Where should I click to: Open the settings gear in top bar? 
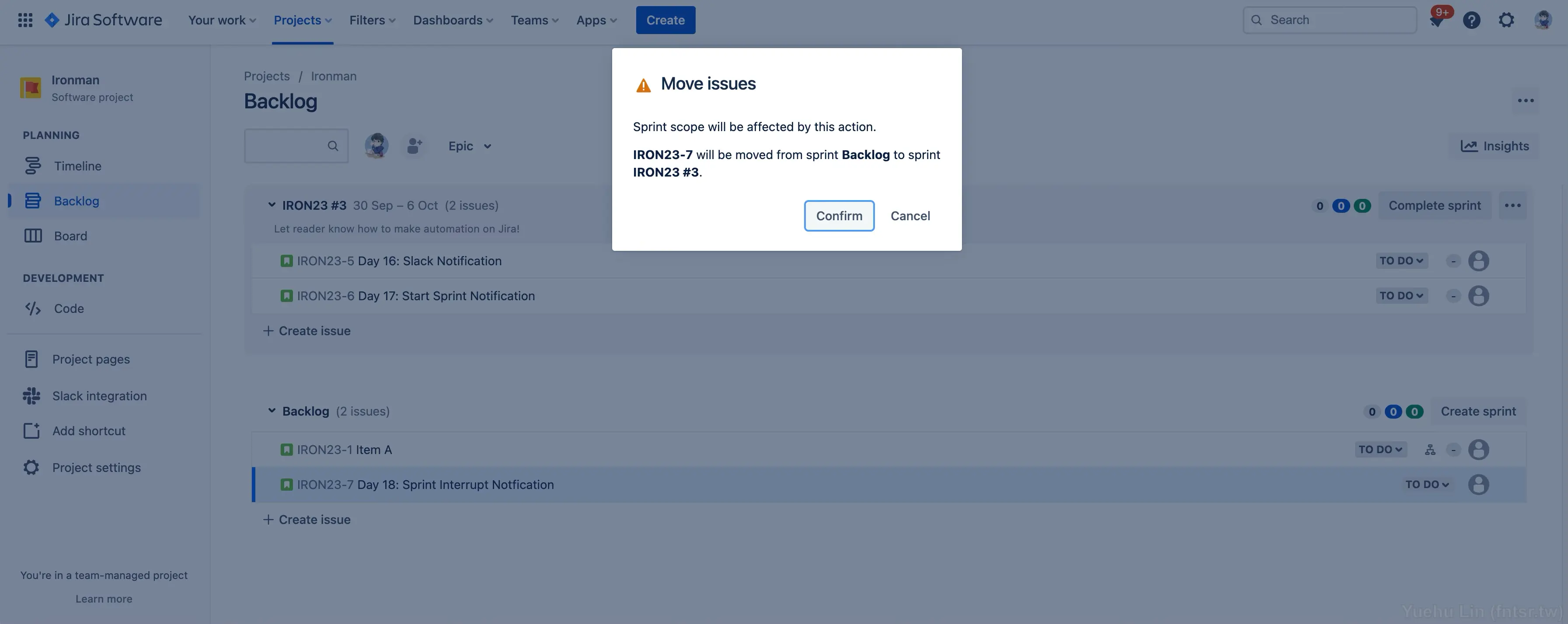1506,20
